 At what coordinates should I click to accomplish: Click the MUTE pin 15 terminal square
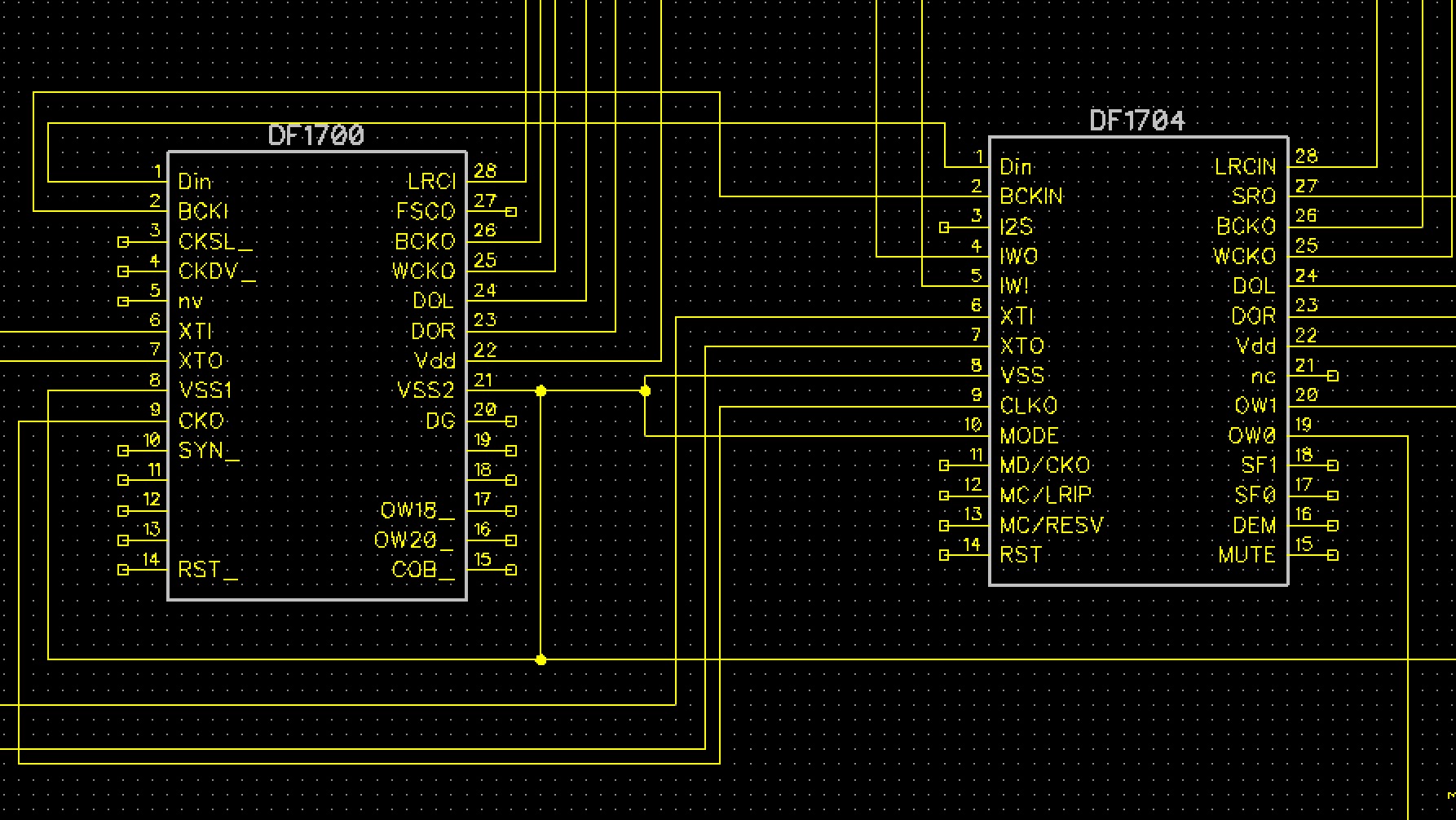[x=1333, y=555]
